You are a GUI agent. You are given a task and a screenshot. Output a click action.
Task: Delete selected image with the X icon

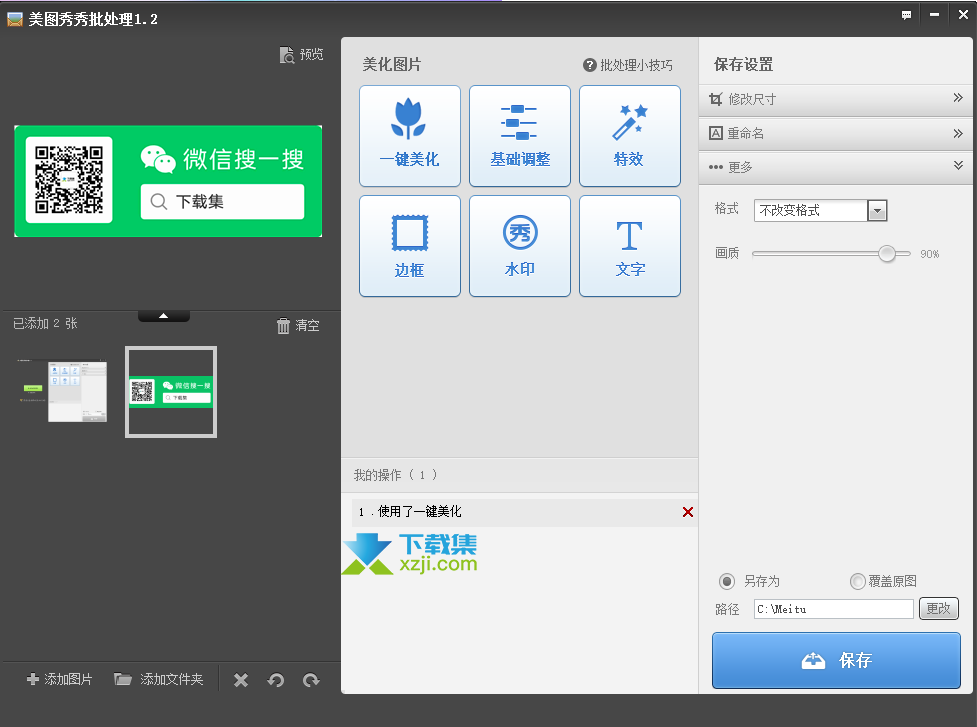click(241, 680)
